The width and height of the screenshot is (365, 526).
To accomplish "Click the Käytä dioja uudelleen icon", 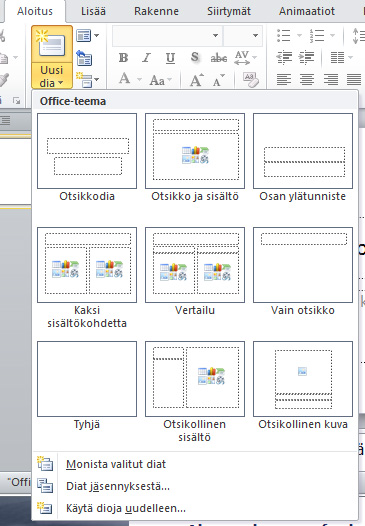I will pos(45,508).
